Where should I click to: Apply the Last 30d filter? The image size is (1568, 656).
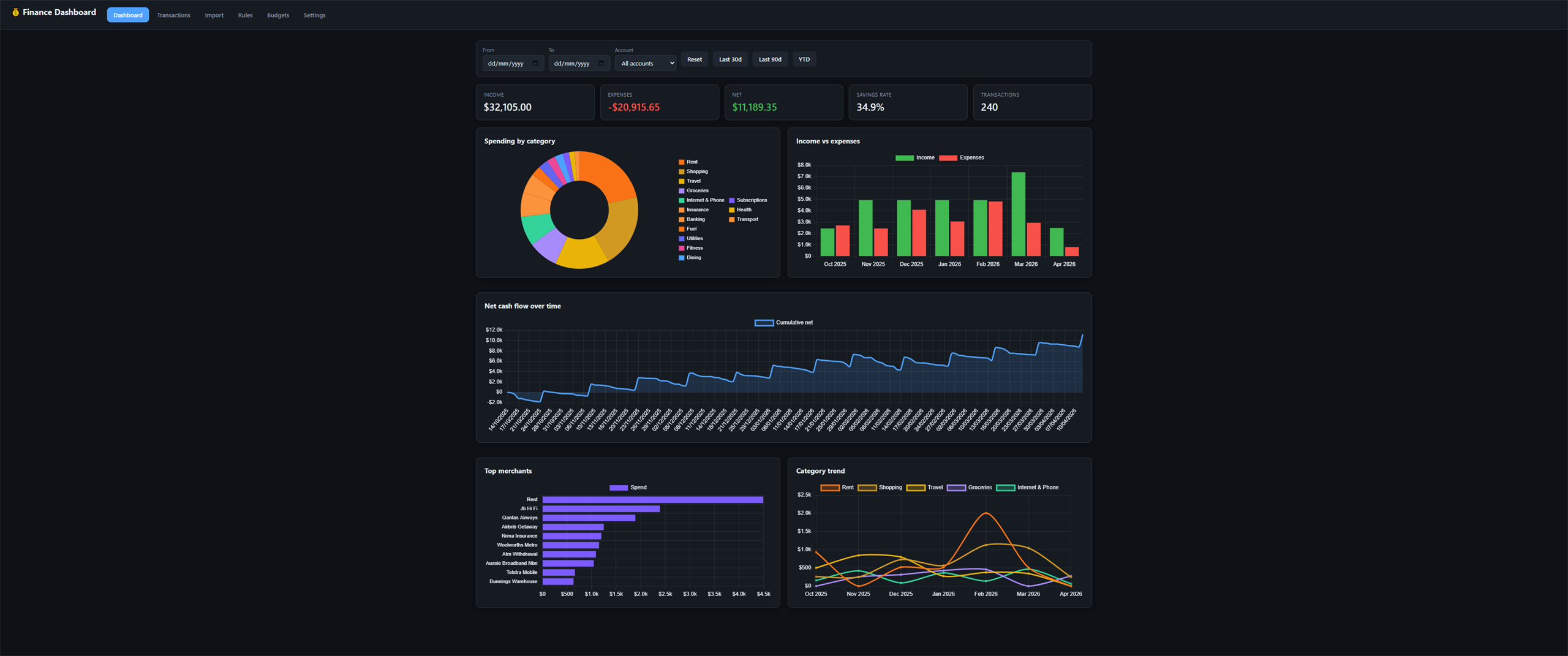click(x=730, y=59)
